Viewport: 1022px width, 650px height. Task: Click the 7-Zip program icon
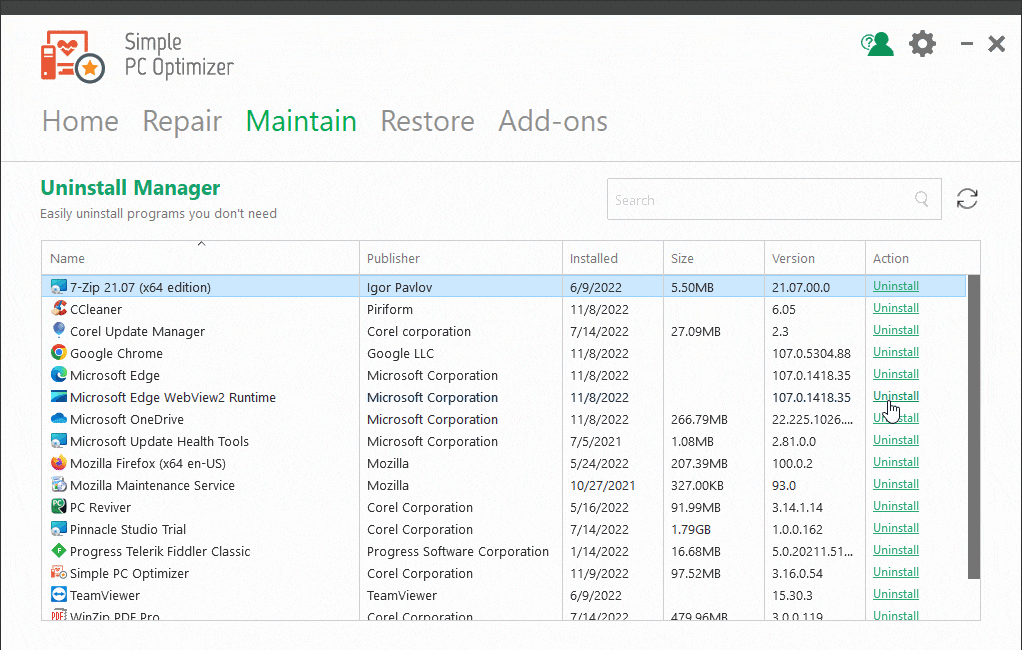click(59, 287)
